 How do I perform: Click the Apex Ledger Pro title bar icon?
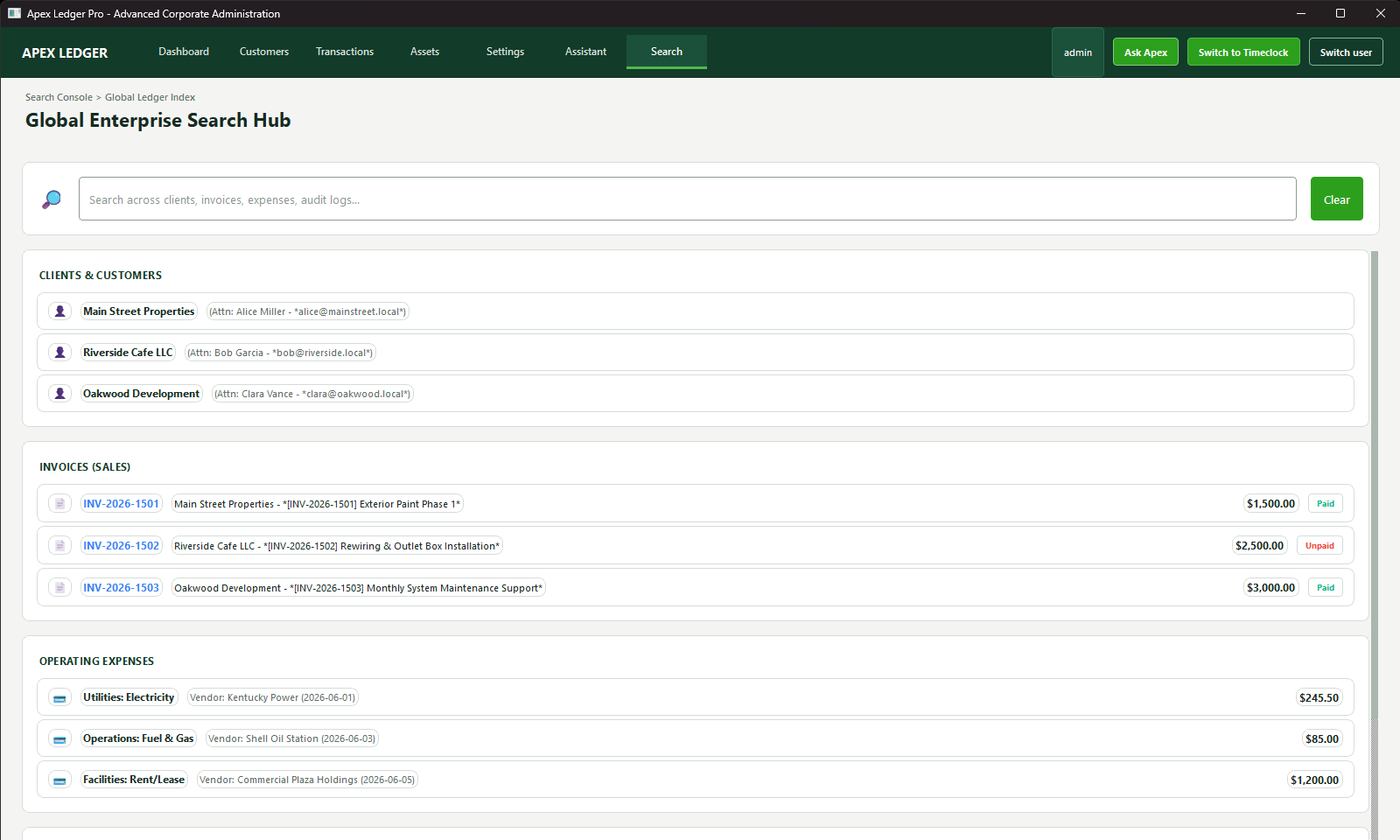14,13
